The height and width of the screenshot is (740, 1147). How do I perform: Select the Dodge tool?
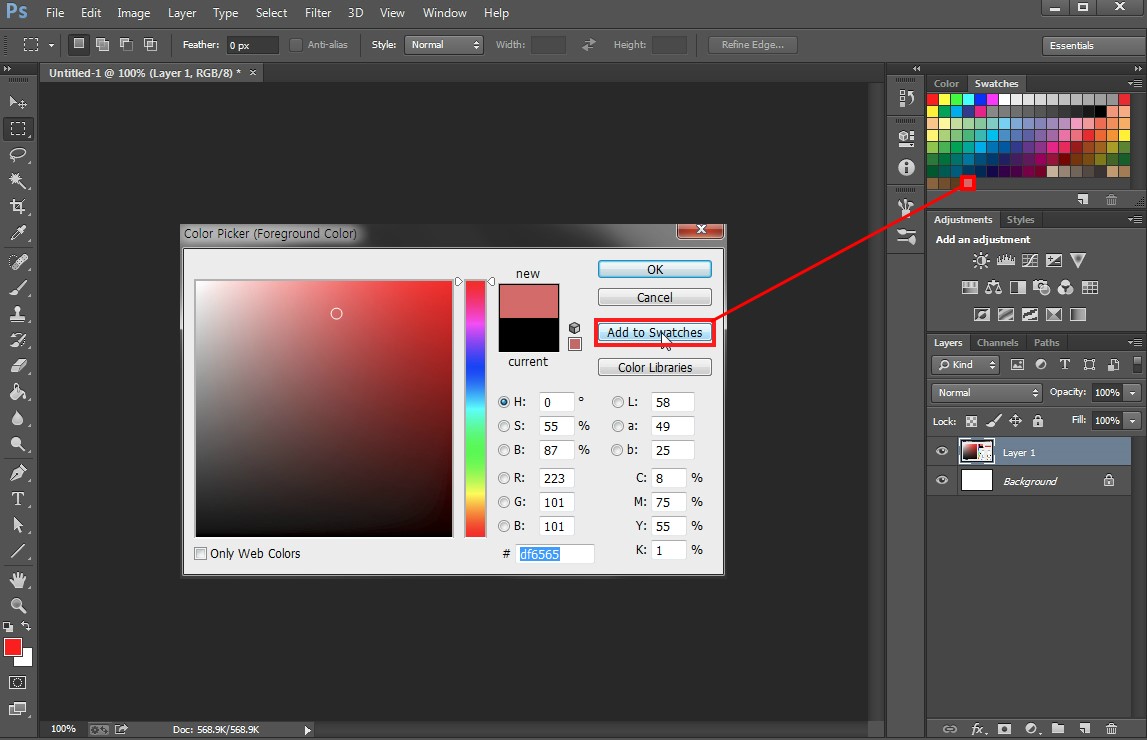[18, 444]
